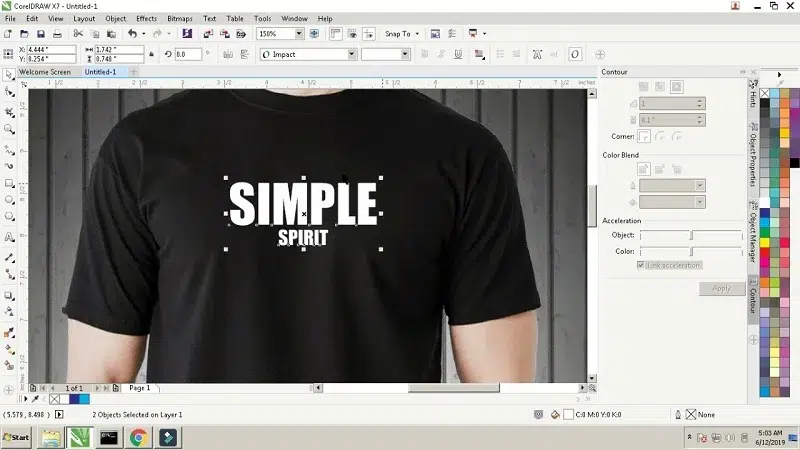Image resolution: width=800 pixels, height=450 pixels.
Task: Expand the Snap To dropdown
Action: click(417, 34)
